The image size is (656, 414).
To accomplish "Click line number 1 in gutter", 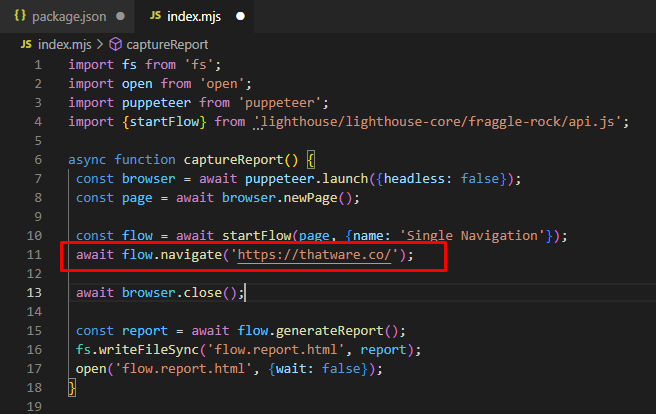I will pos(38,65).
